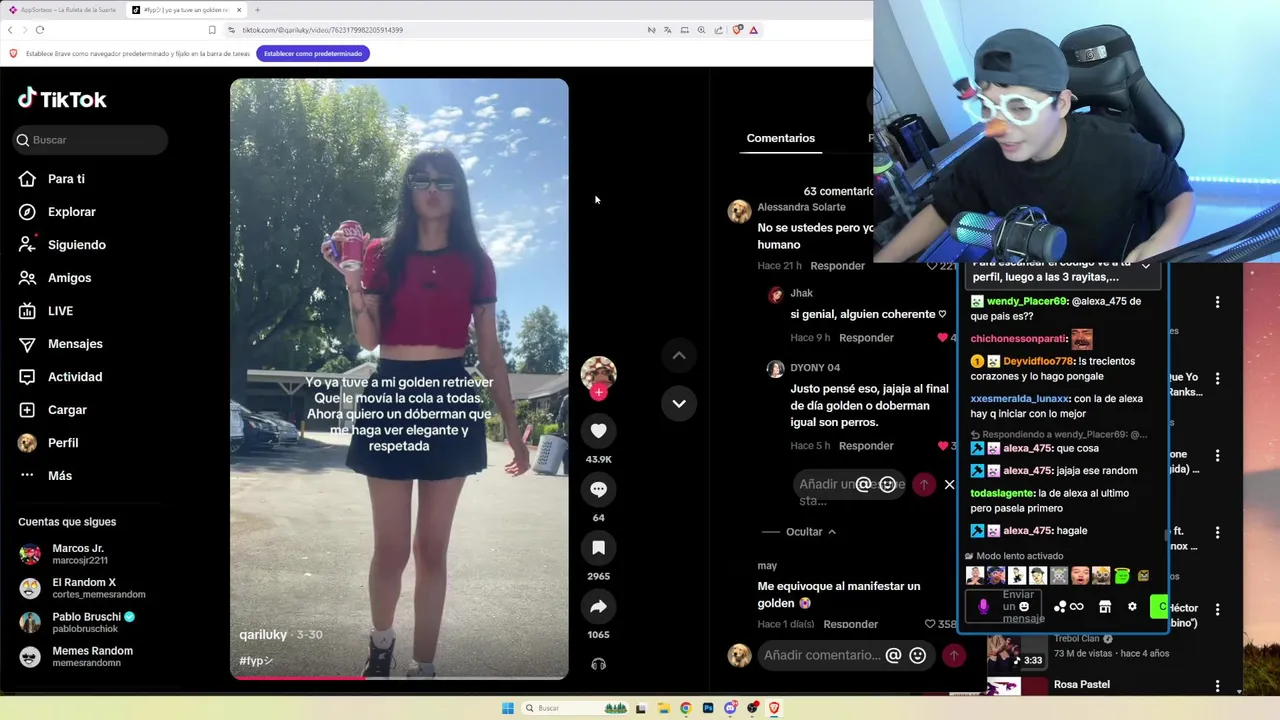Viewport: 1280px width, 720px height.
Task: Open the Brave Rewards triangle icon
Action: click(754, 30)
